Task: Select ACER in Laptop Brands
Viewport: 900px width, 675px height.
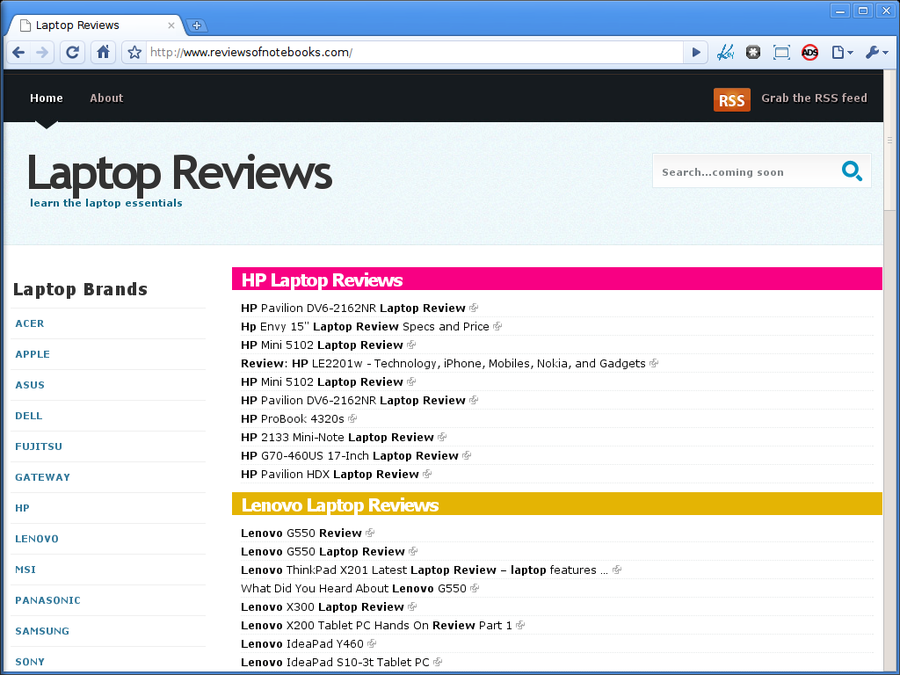Action: (x=30, y=324)
